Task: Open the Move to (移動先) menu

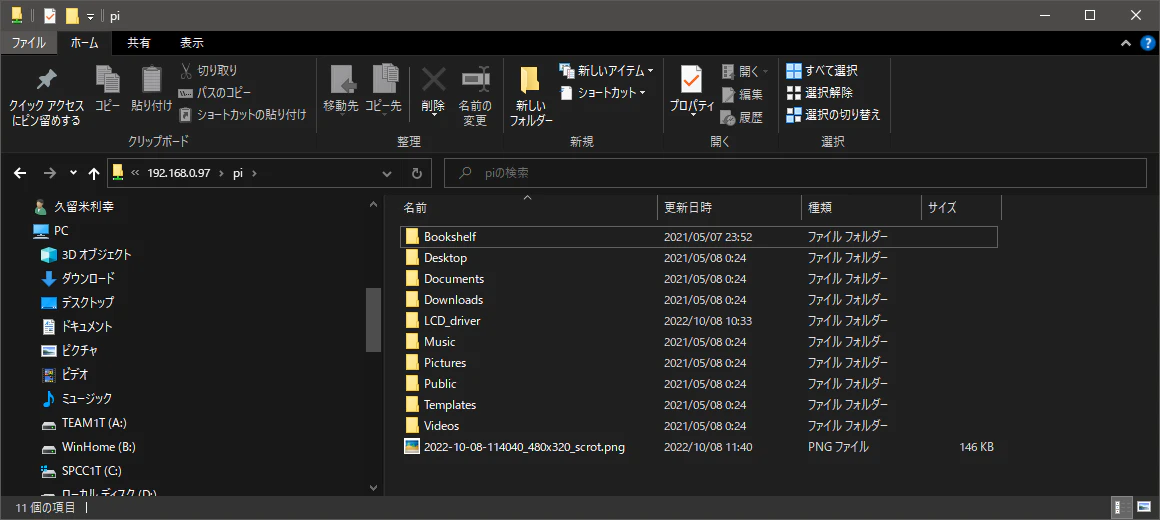Action: (x=341, y=90)
